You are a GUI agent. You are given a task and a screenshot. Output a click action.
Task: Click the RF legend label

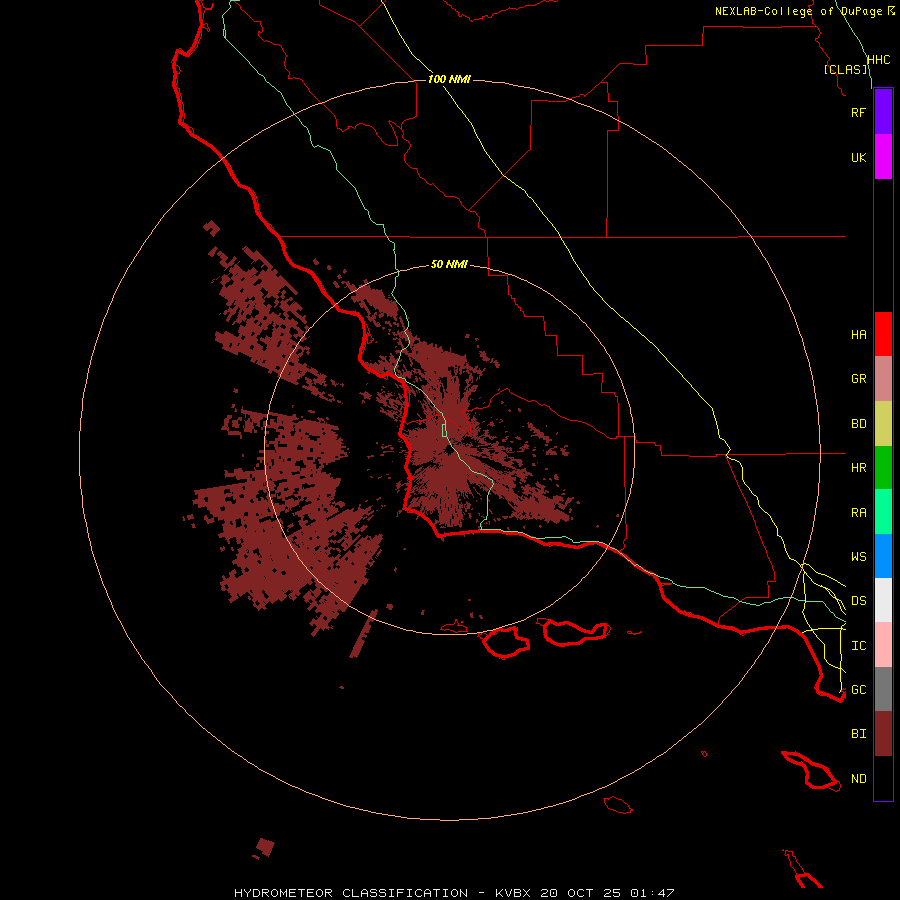pyautogui.click(x=858, y=112)
